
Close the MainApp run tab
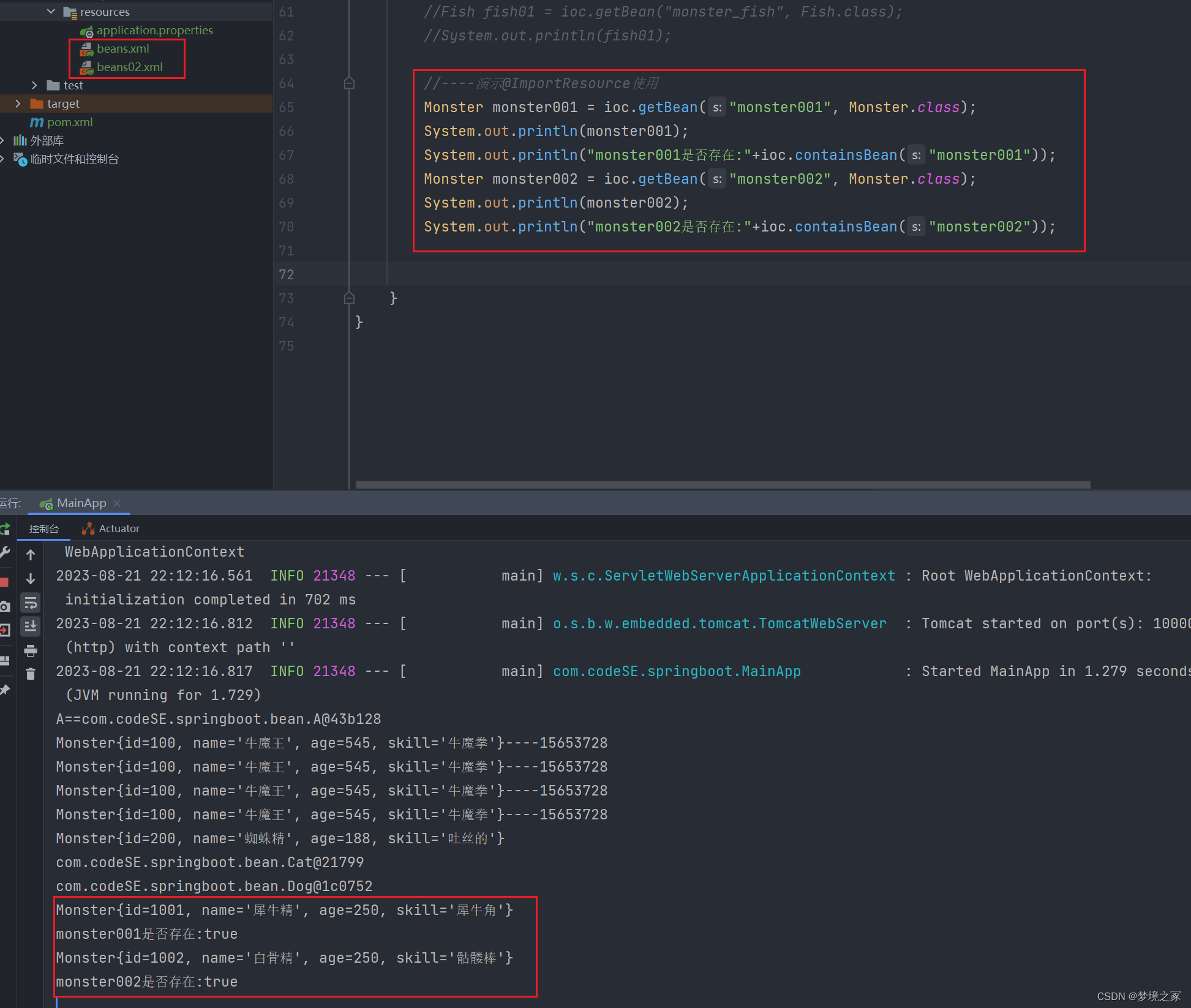click(117, 503)
